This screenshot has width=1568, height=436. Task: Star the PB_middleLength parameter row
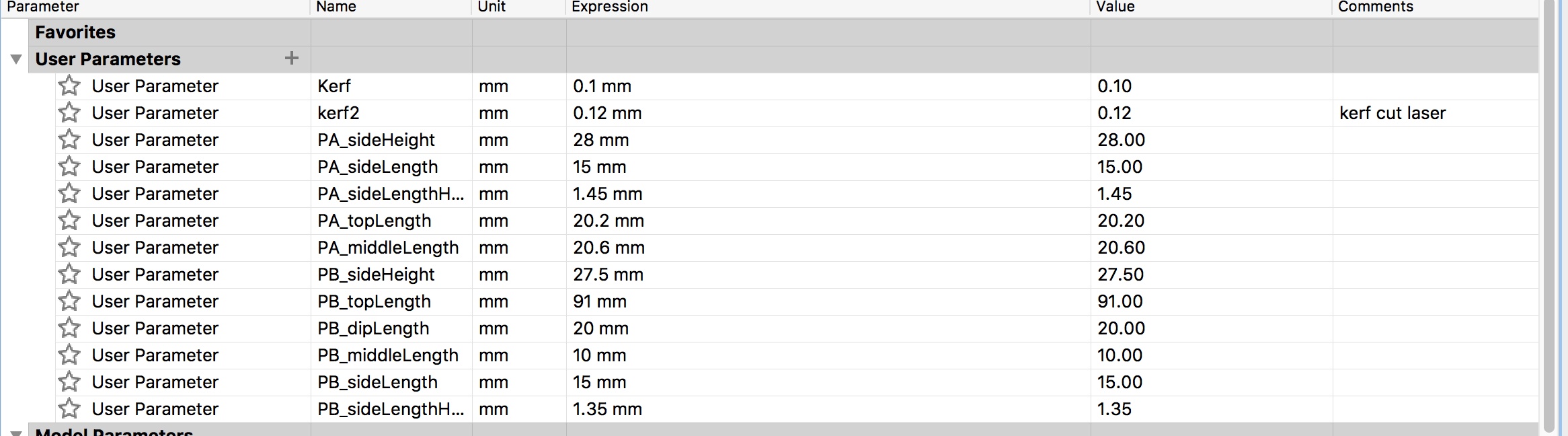pyautogui.click(x=69, y=355)
